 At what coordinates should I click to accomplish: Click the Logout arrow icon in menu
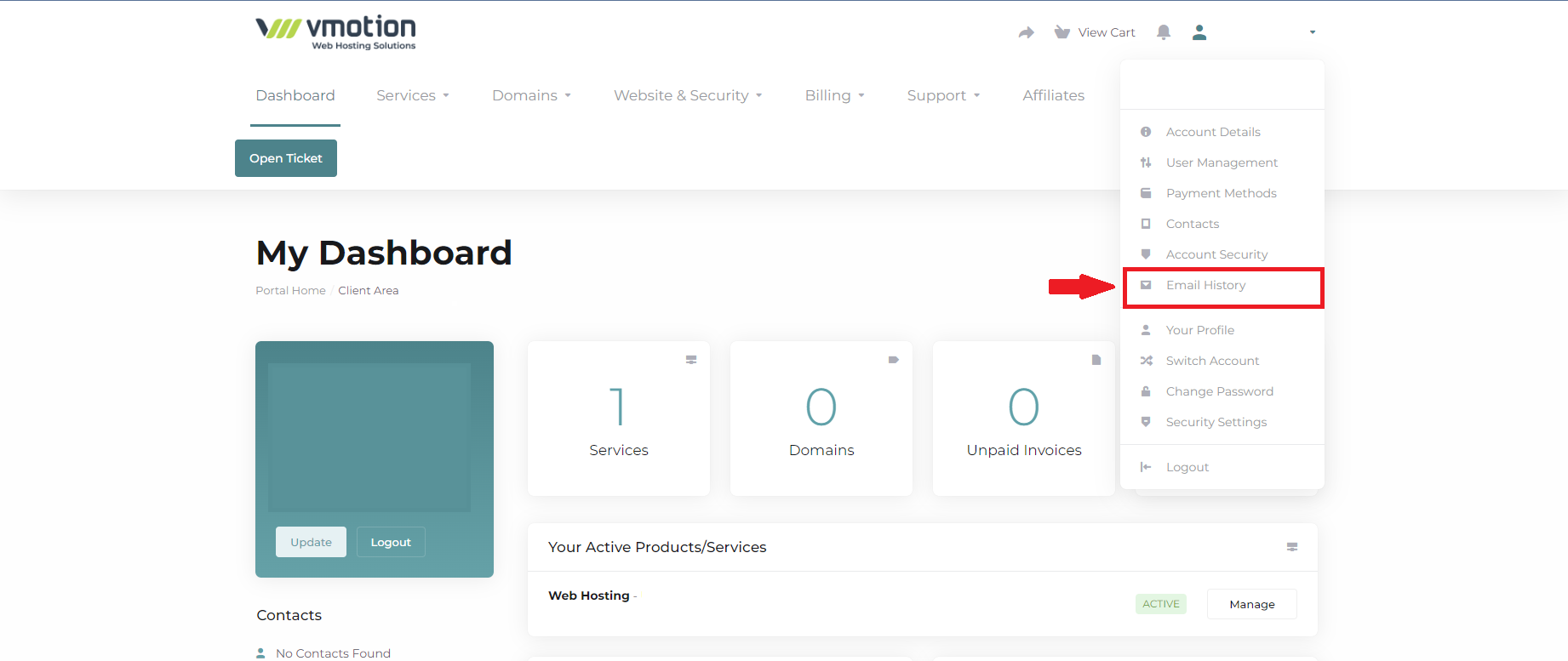click(x=1146, y=467)
